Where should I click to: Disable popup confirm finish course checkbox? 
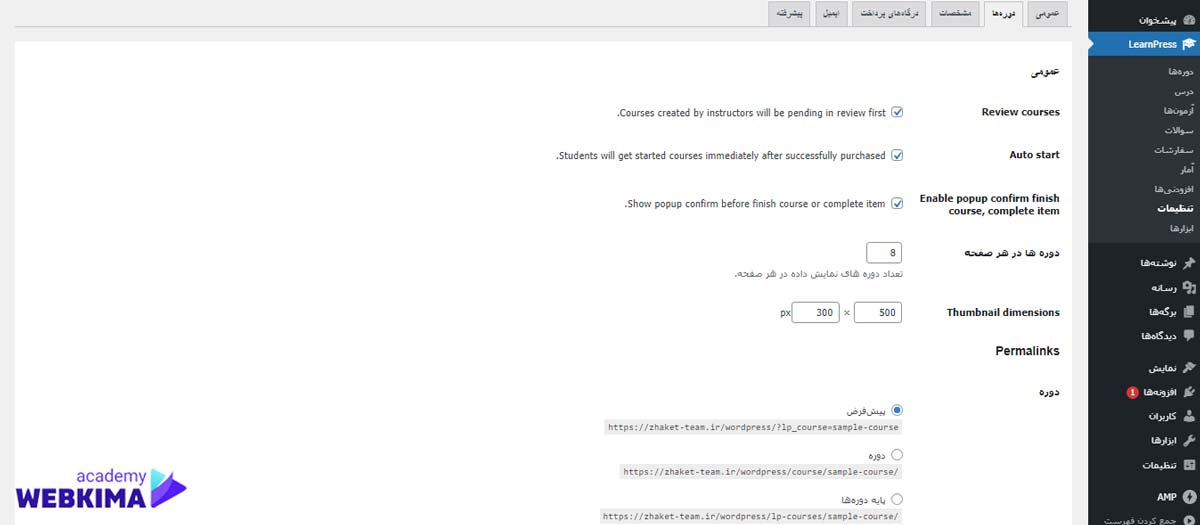pyautogui.click(x=897, y=203)
